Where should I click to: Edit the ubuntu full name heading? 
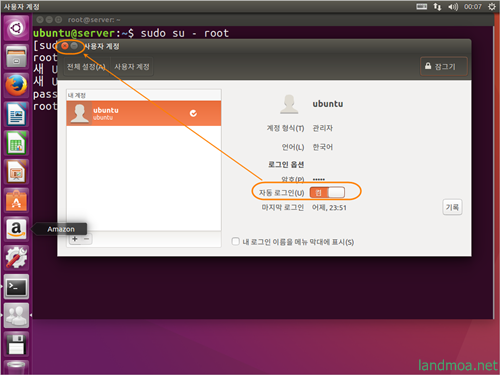click(x=328, y=104)
